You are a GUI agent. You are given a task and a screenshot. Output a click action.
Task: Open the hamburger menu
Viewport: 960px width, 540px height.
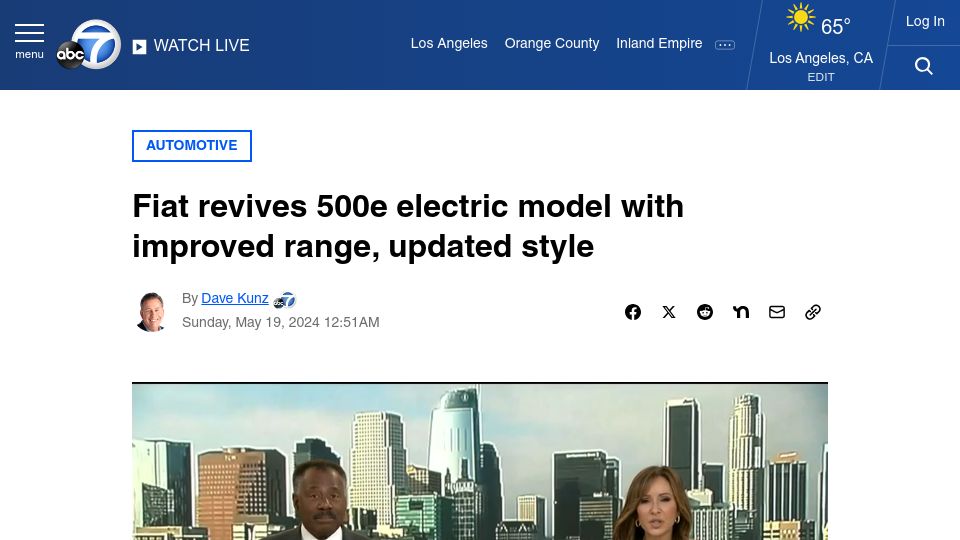[29, 42]
